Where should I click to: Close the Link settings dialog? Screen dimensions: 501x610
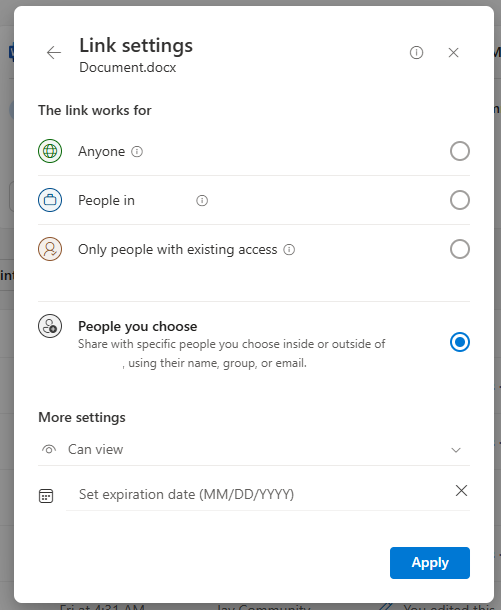pyautogui.click(x=453, y=53)
